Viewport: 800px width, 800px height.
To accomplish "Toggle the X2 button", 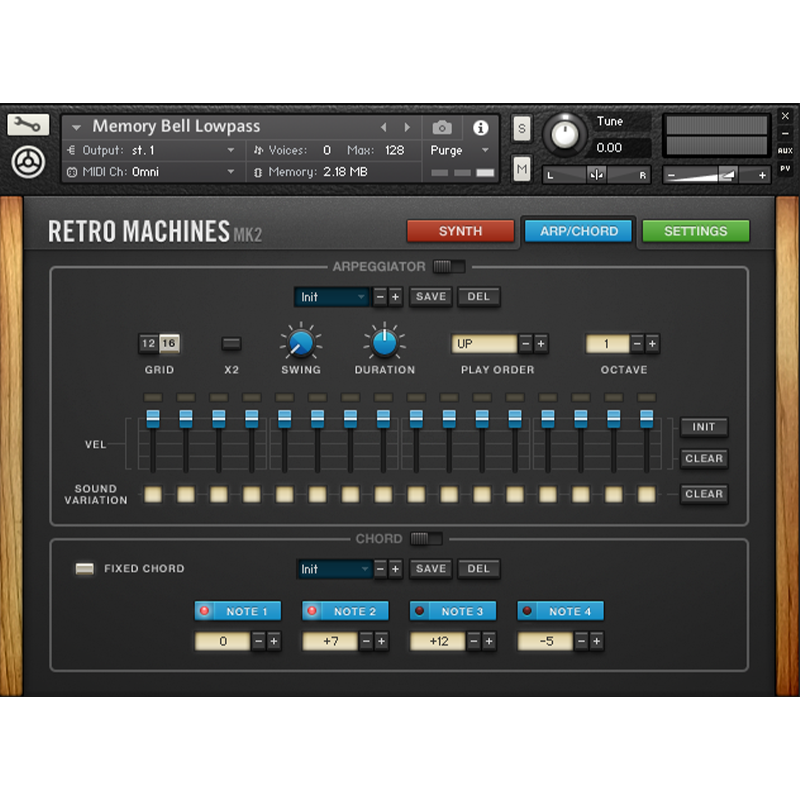I will tap(231, 343).
